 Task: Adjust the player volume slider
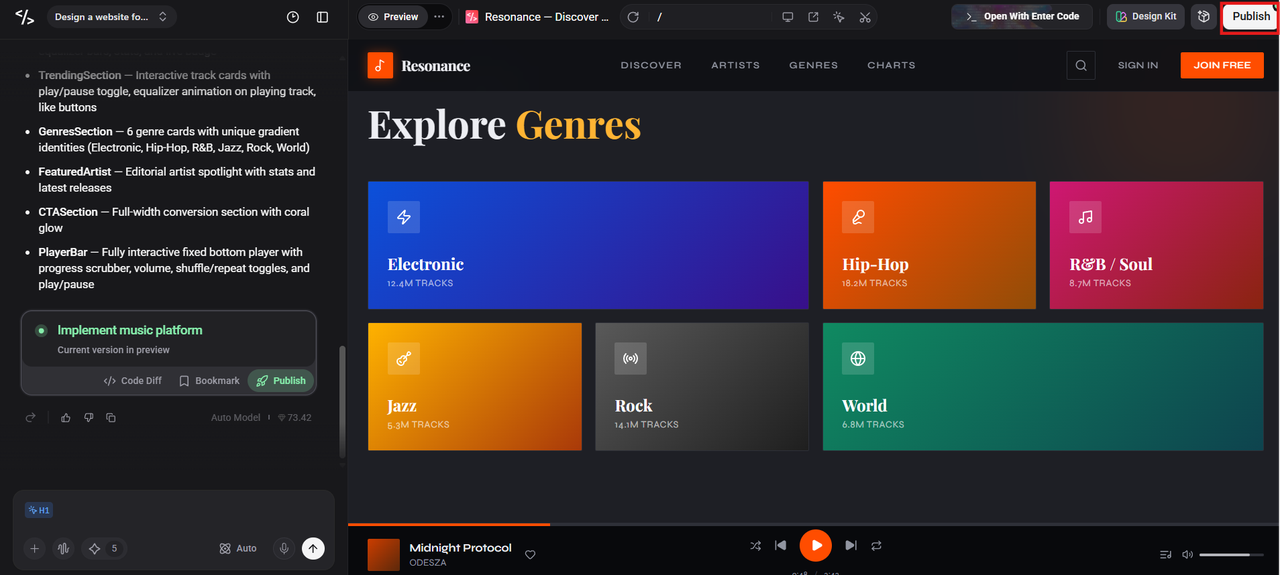(x=1231, y=554)
